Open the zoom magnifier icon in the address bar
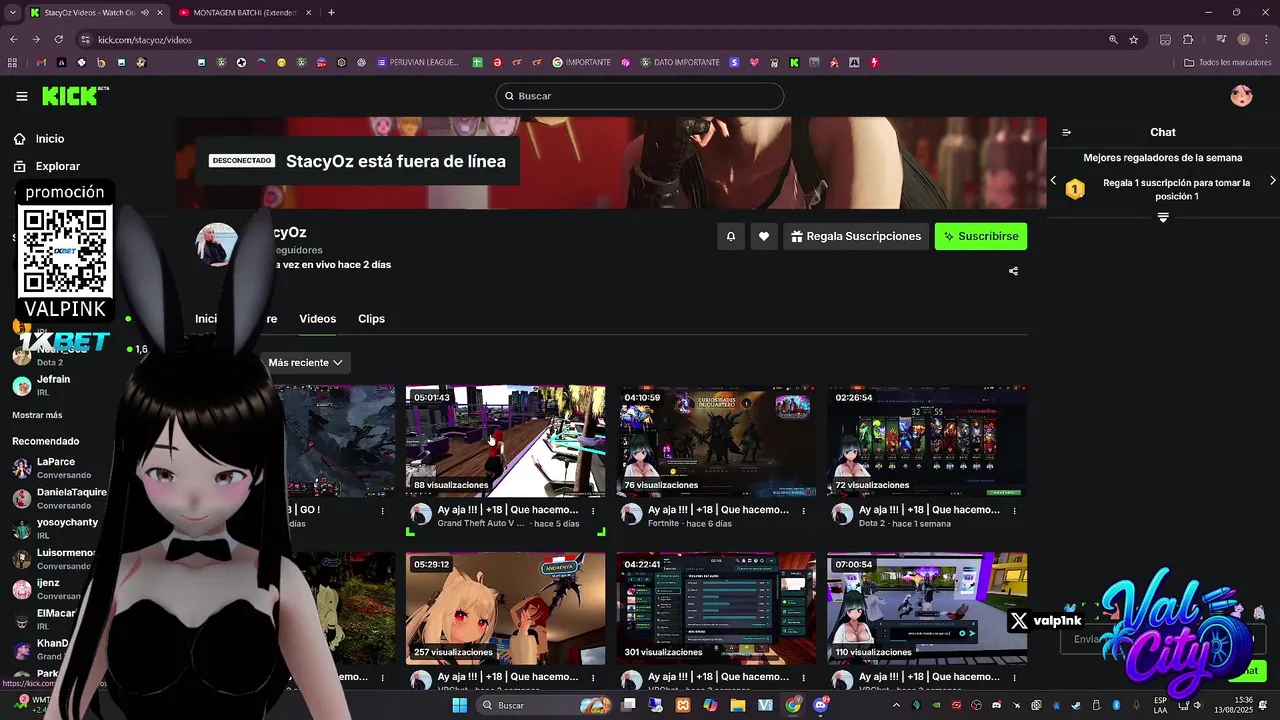This screenshot has width=1280, height=720. 1113,40
